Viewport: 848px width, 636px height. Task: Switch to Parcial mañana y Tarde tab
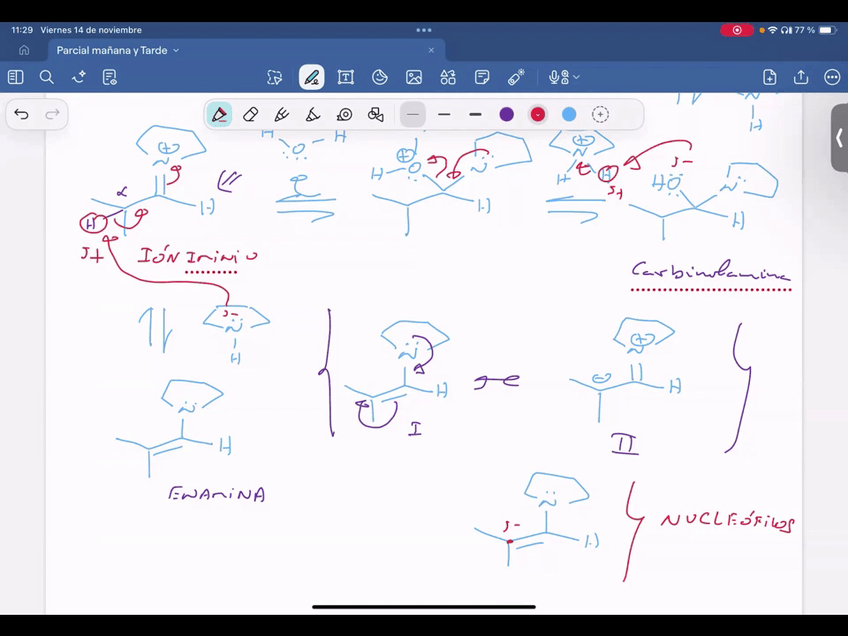(247, 50)
